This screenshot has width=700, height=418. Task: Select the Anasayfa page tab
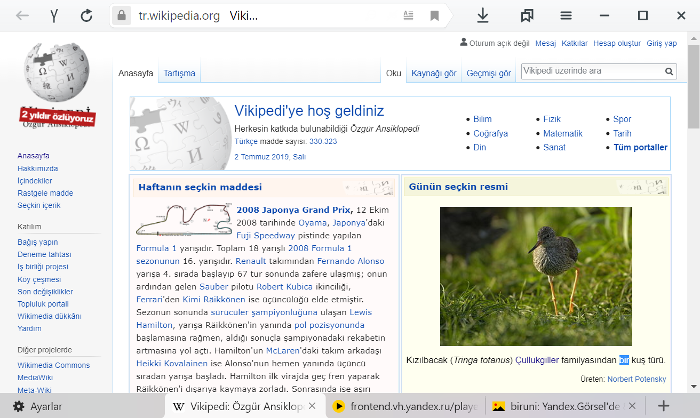click(x=136, y=73)
